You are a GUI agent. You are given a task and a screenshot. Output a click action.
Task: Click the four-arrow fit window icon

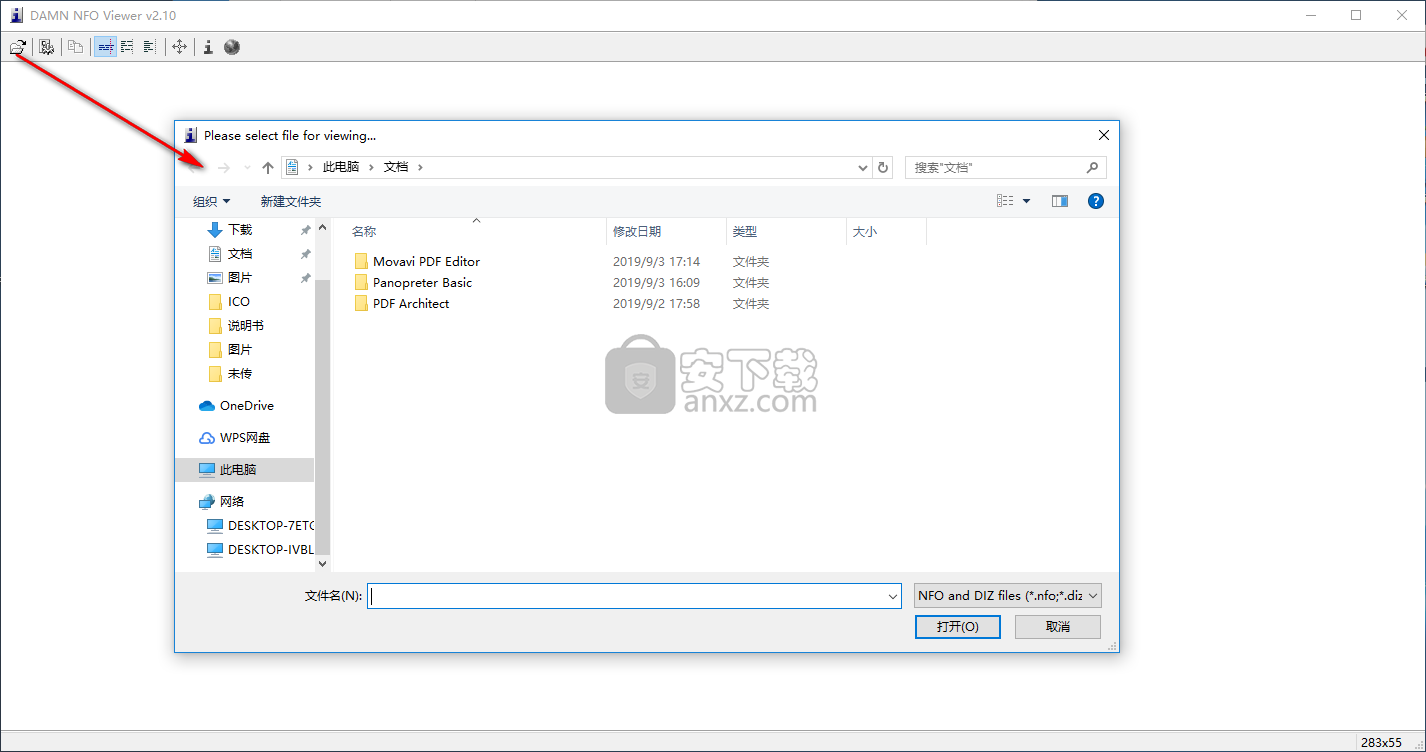179,47
